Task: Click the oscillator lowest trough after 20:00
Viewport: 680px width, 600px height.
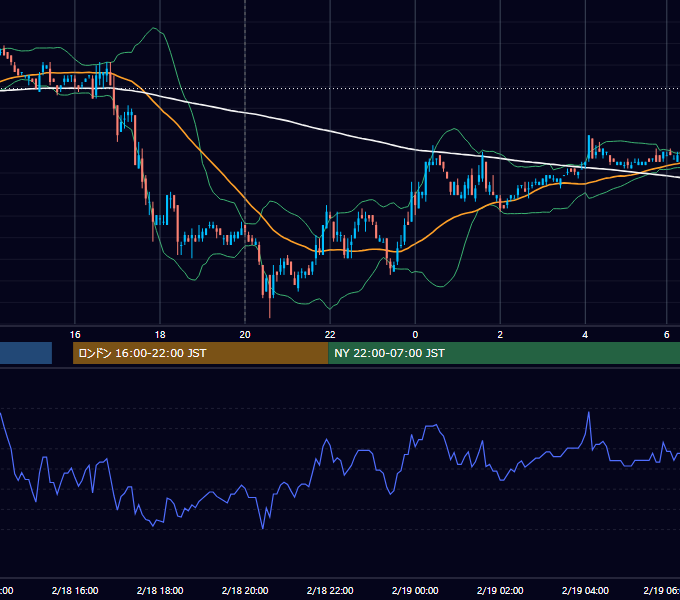Action: tap(263, 527)
